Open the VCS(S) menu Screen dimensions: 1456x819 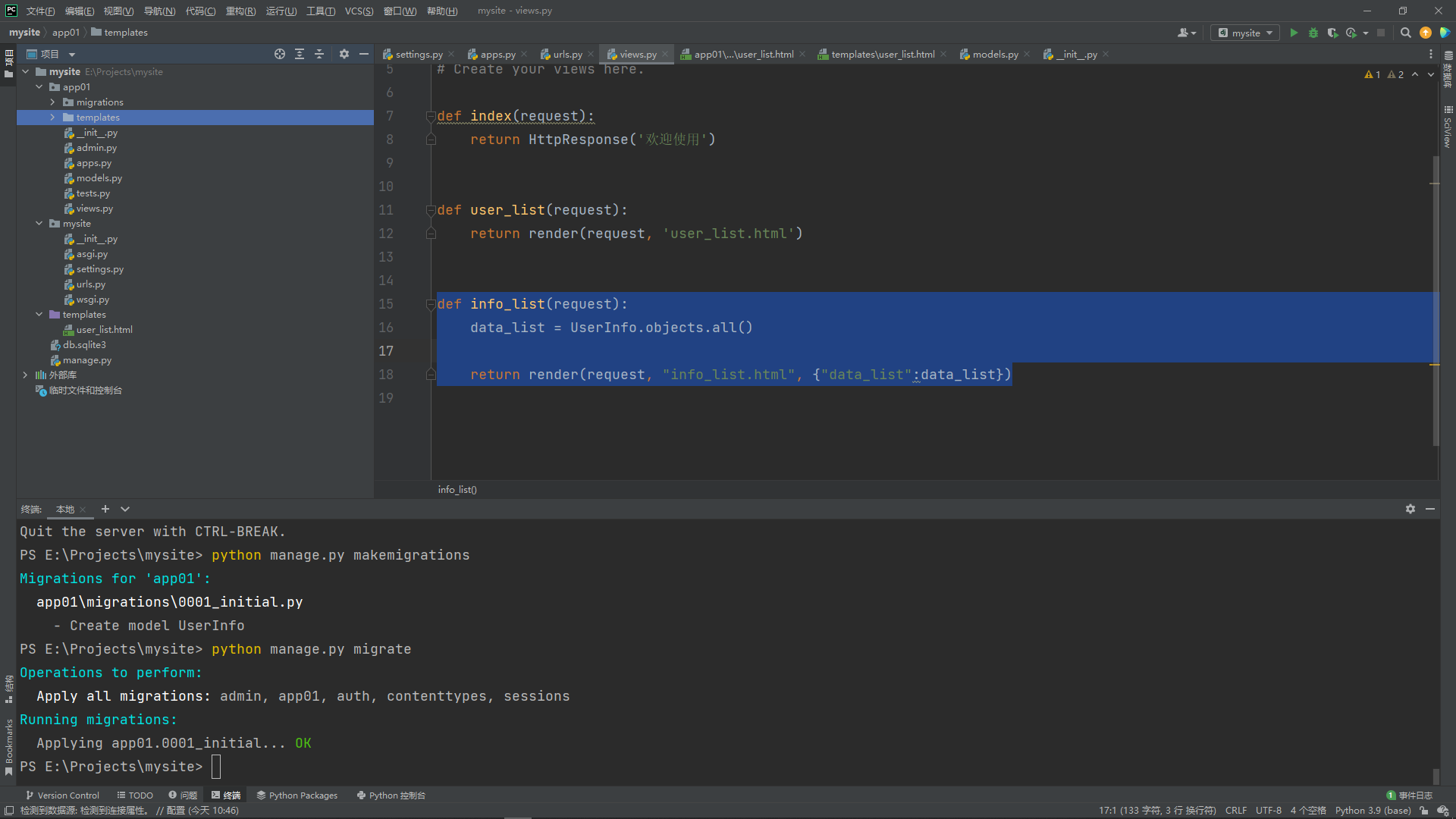coord(359,11)
